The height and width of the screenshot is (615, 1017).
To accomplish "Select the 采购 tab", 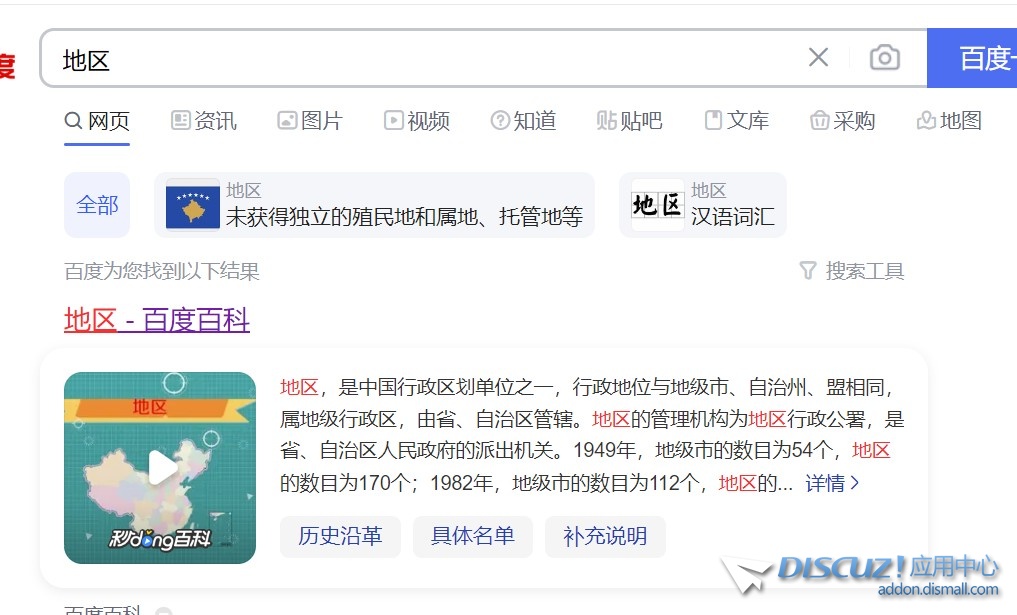I will pos(843,121).
